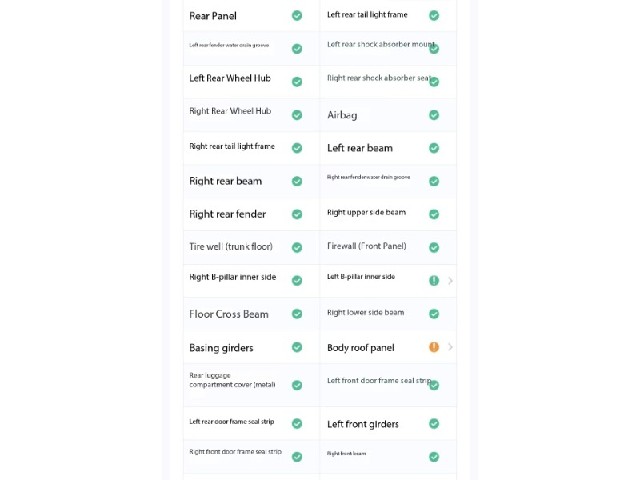Click the check mark for Tire well (trunk floor)
The image size is (640, 480).
coord(297,247)
